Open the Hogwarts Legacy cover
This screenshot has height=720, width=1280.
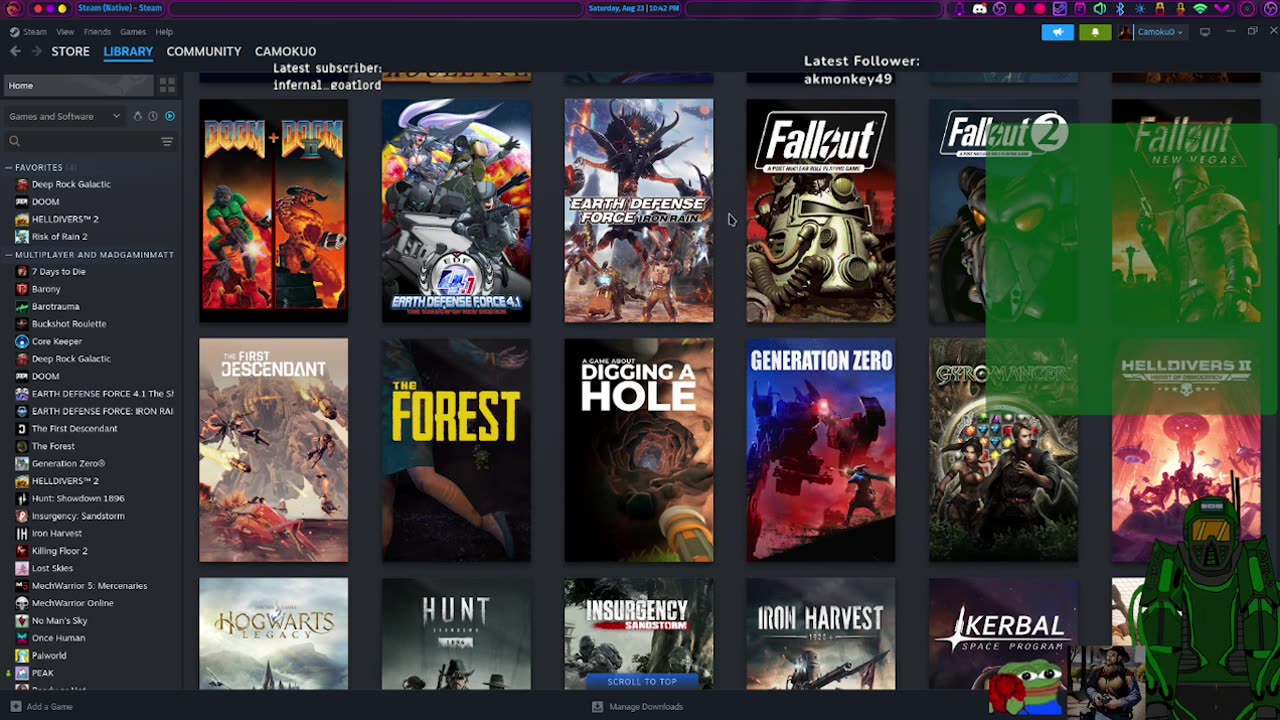coord(273,634)
